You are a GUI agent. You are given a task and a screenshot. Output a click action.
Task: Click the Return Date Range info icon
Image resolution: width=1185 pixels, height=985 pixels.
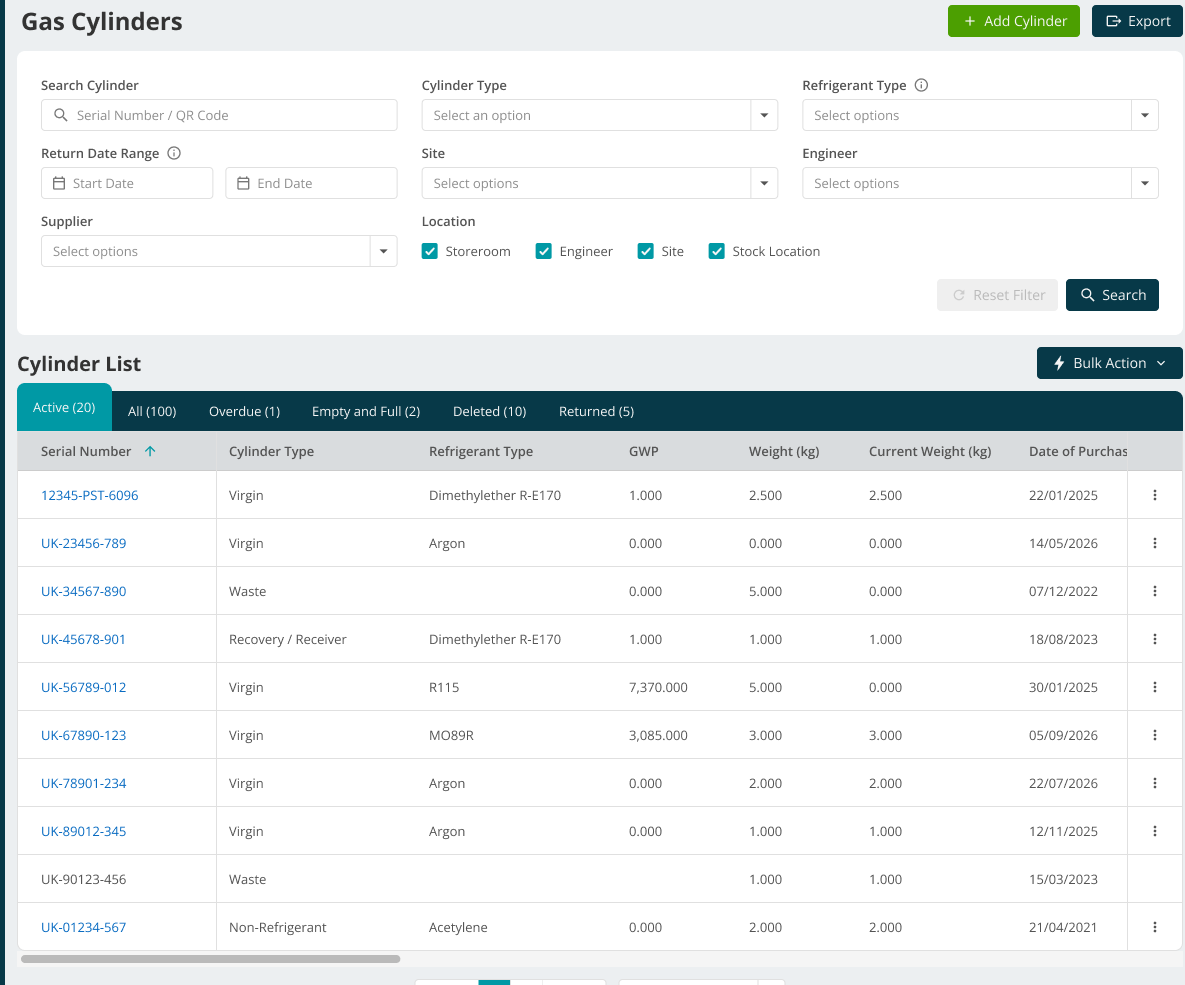tap(174, 153)
